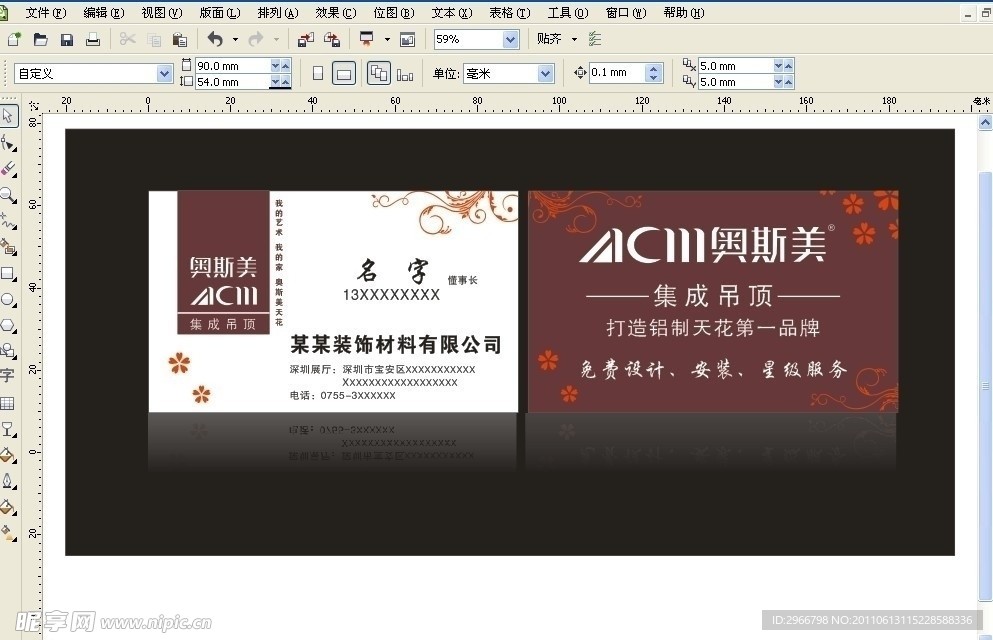Open a file with folder icon

tap(41, 39)
